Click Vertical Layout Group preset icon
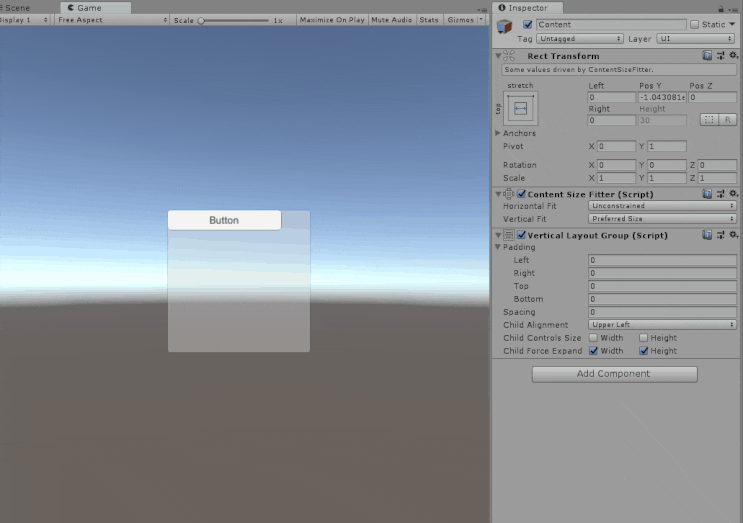 pos(720,235)
